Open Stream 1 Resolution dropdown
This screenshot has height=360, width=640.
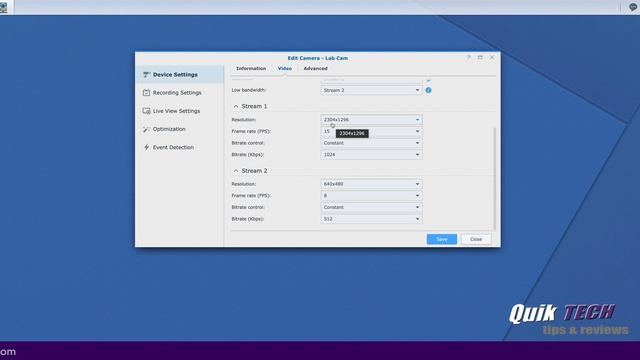371,120
